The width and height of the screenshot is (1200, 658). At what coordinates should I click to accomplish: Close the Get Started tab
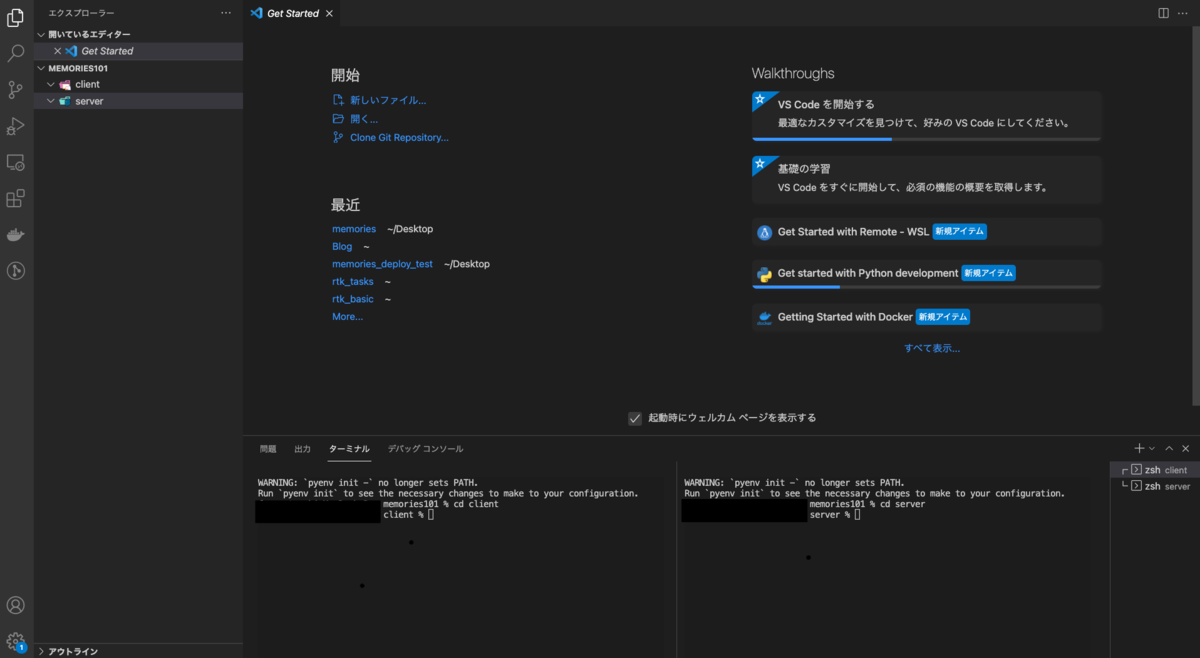coord(329,13)
